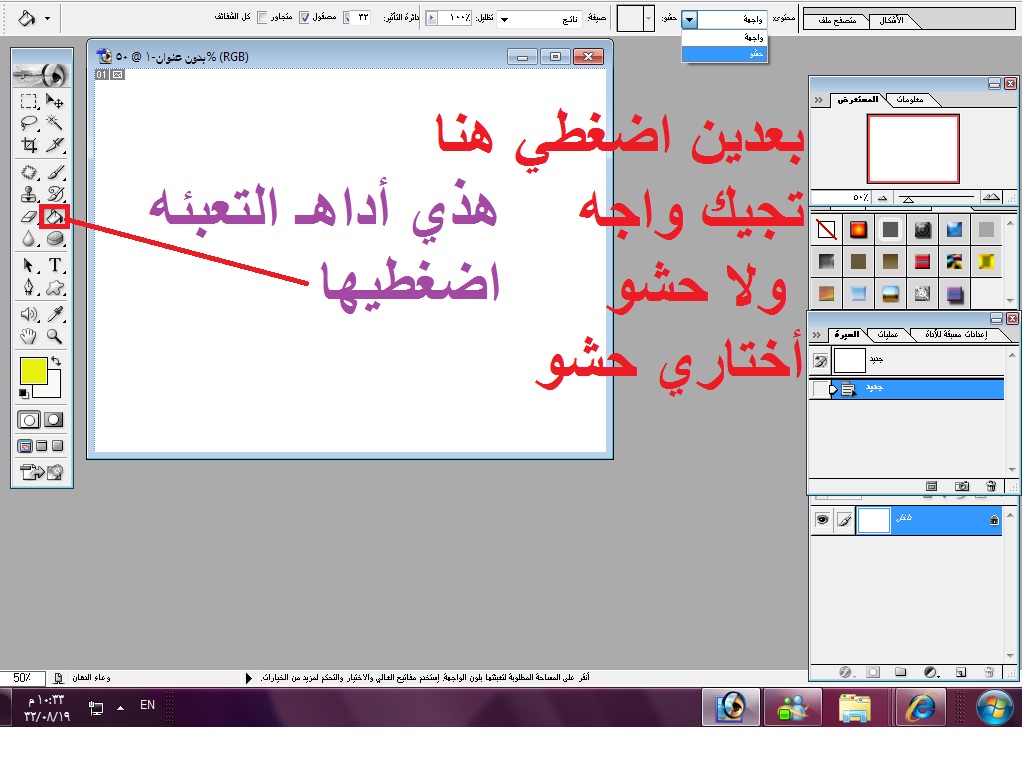Hide the background layer using eye icon
This screenshot has height=768, width=1024.
(822, 520)
